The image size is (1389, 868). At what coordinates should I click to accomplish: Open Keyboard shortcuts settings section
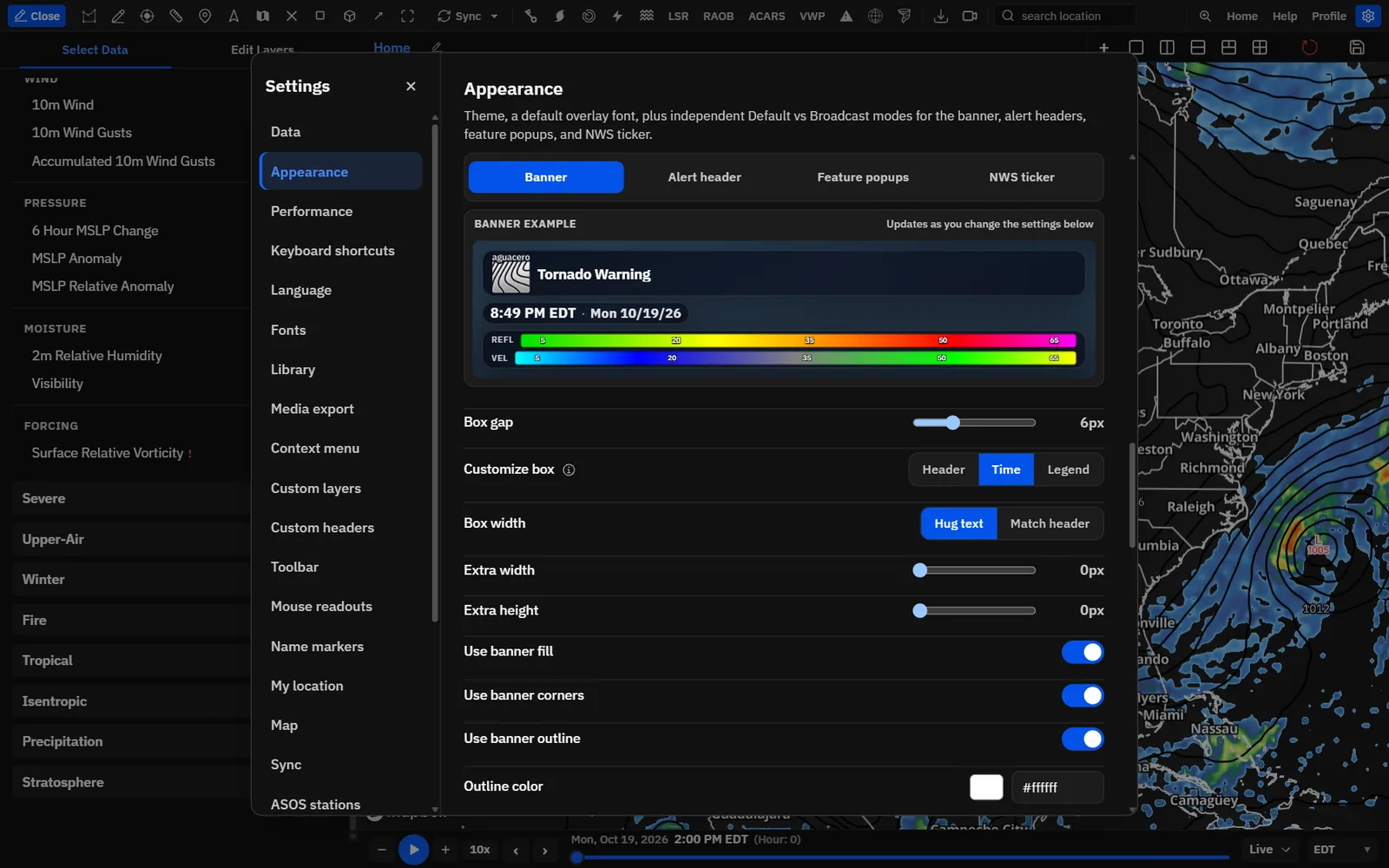click(340, 251)
